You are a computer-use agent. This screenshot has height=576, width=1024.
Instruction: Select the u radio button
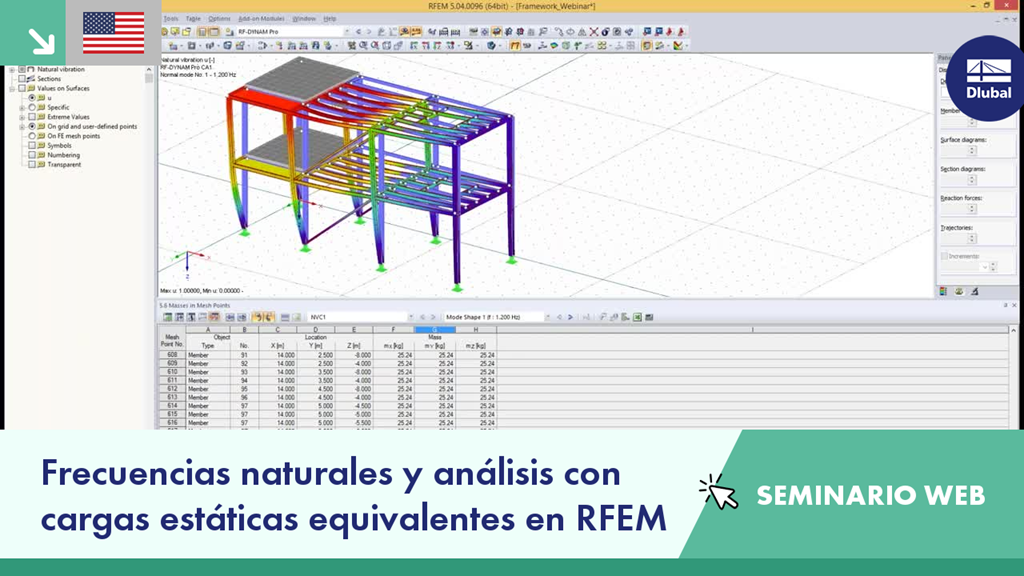point(31,98)
